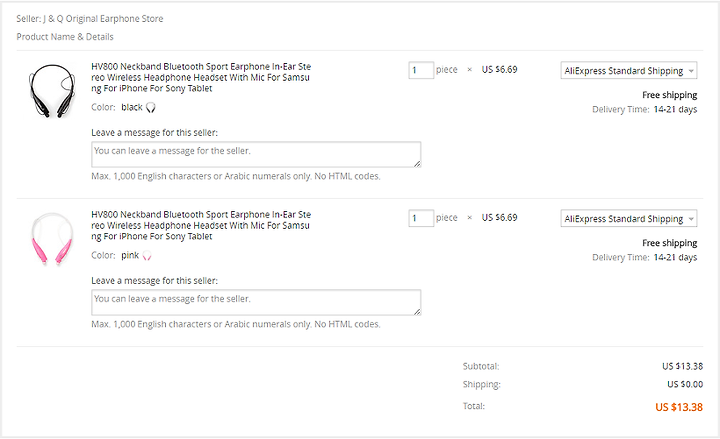Click the small pink color swatch icon
Viewport: 720px width, 439px height.
click(147, 256)
